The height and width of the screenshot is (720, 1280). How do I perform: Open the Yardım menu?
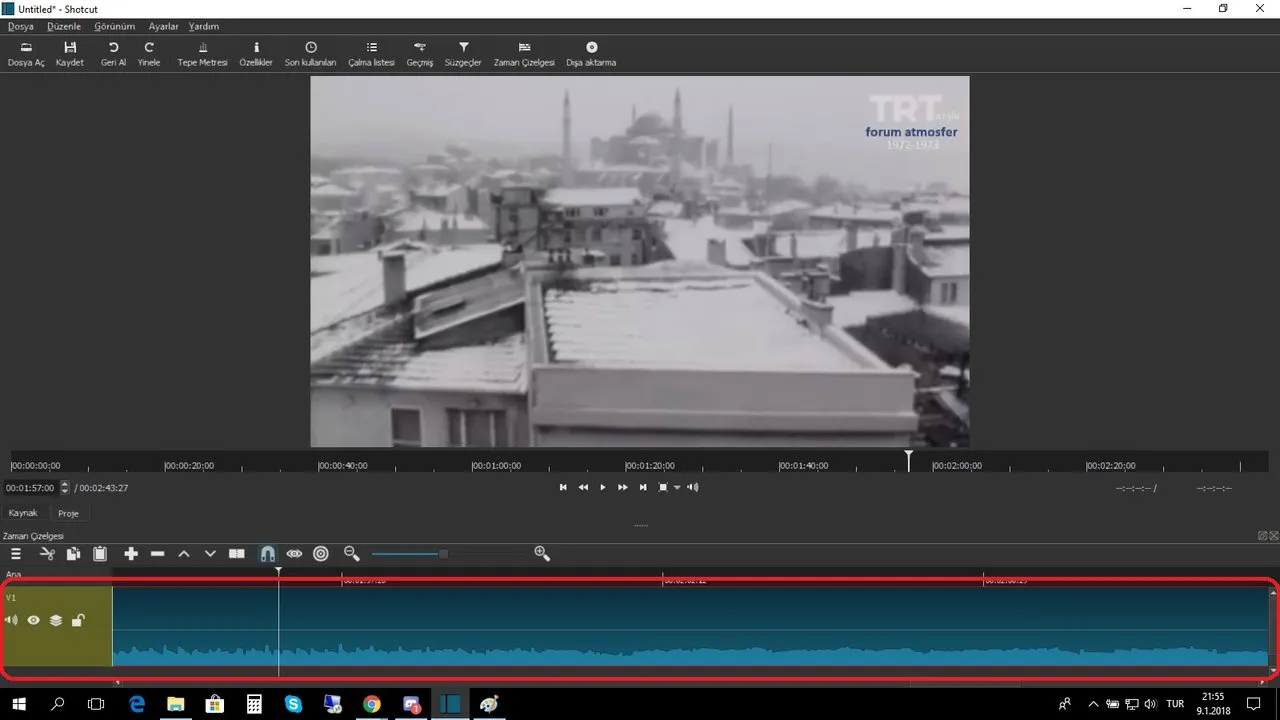point(204,26)
